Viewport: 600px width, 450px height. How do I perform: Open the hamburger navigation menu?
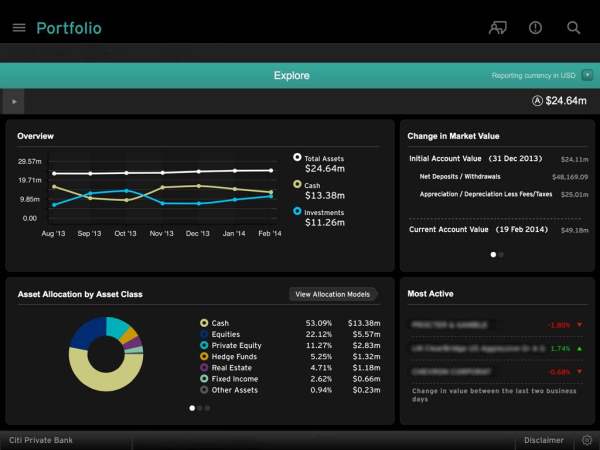[18, 28]
